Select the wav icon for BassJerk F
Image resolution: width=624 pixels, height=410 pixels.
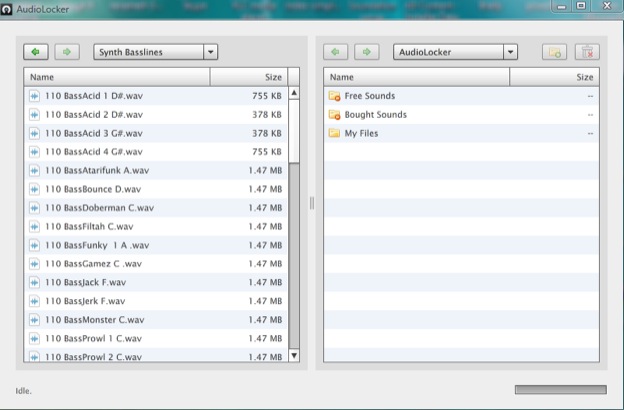click(35, 301)
